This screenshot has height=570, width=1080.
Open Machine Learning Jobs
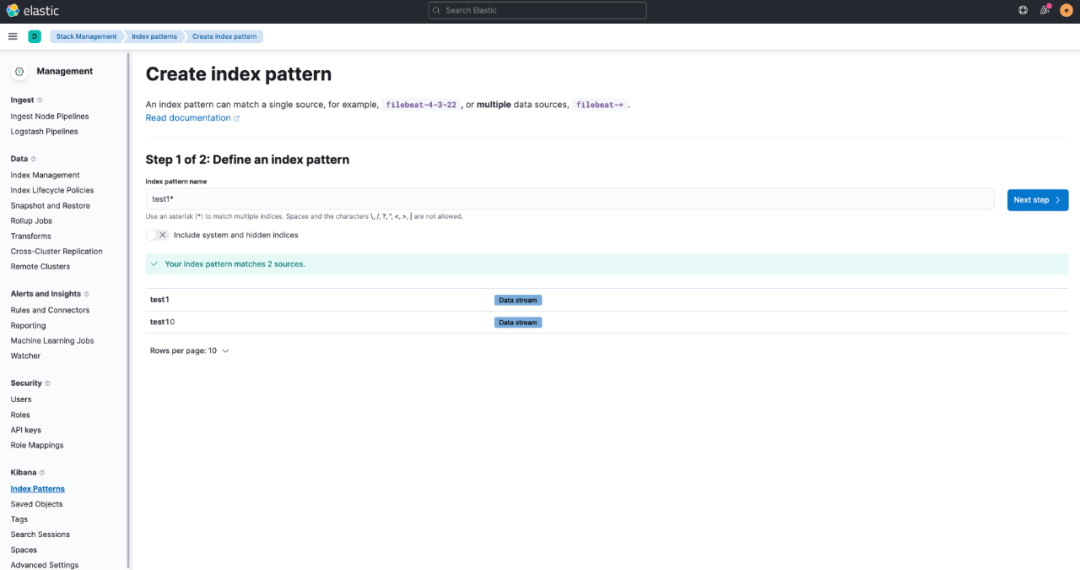click(52, 341)
